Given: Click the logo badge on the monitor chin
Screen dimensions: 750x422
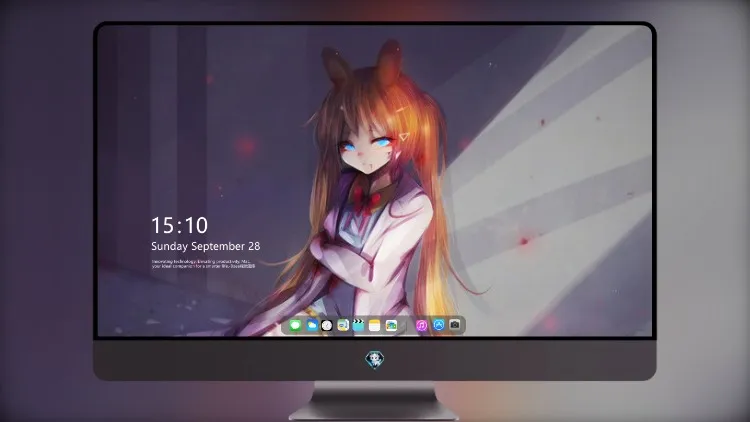Looking at the screenshot, I should (x=375, y=360).
